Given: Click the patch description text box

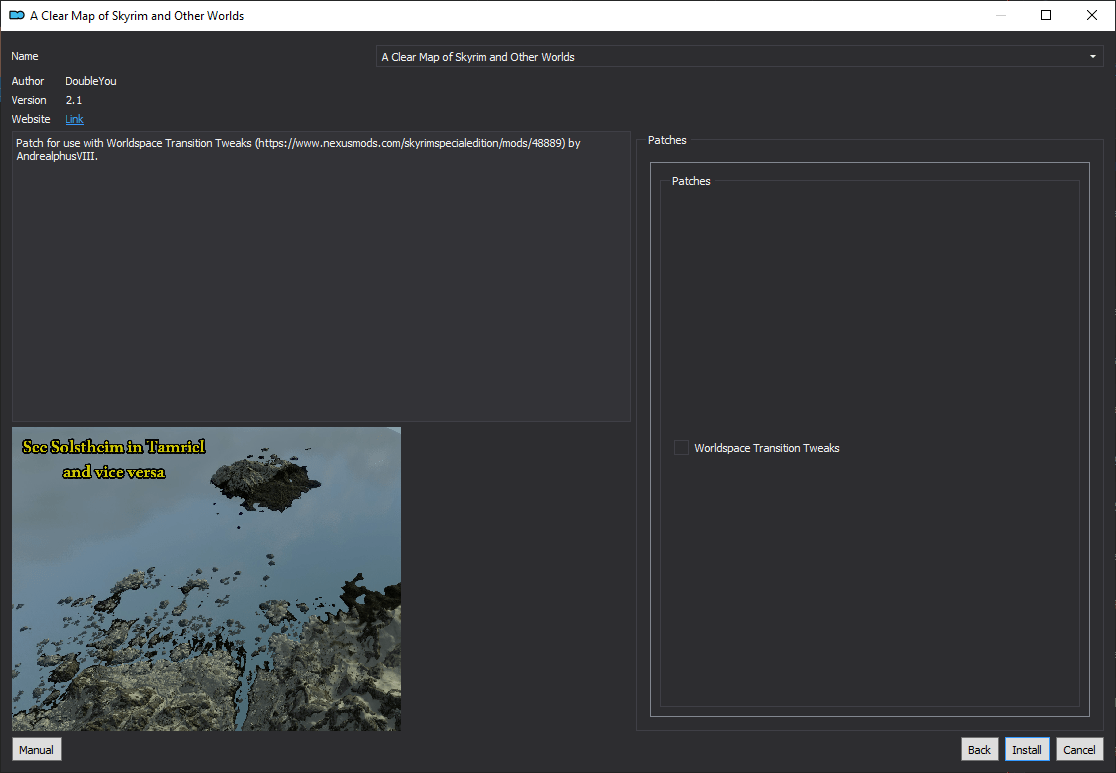Looking at the screenshot, I should pyautogui.click(x=321, y=276).
